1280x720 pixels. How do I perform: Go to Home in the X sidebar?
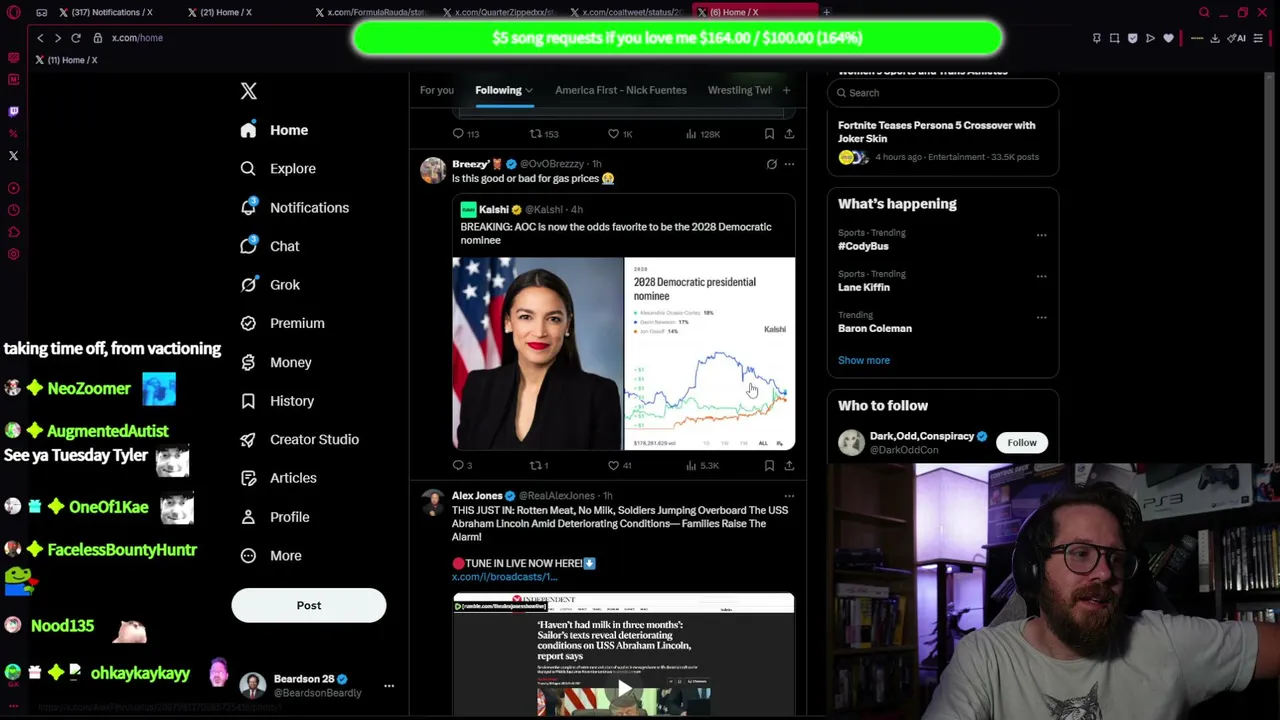tap(275, 130)
